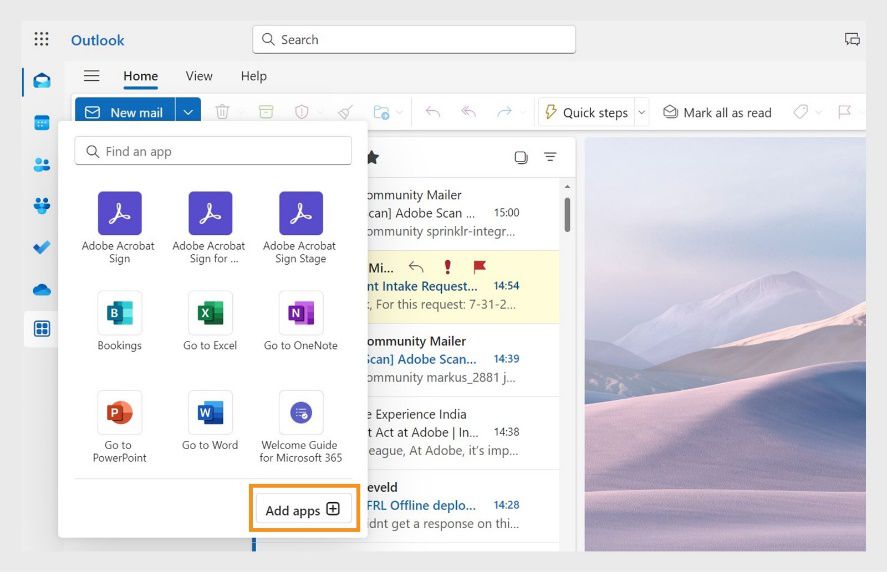Open People in the left sidebar
This screenshot has width=887, height=572.
tap(42, 165)
